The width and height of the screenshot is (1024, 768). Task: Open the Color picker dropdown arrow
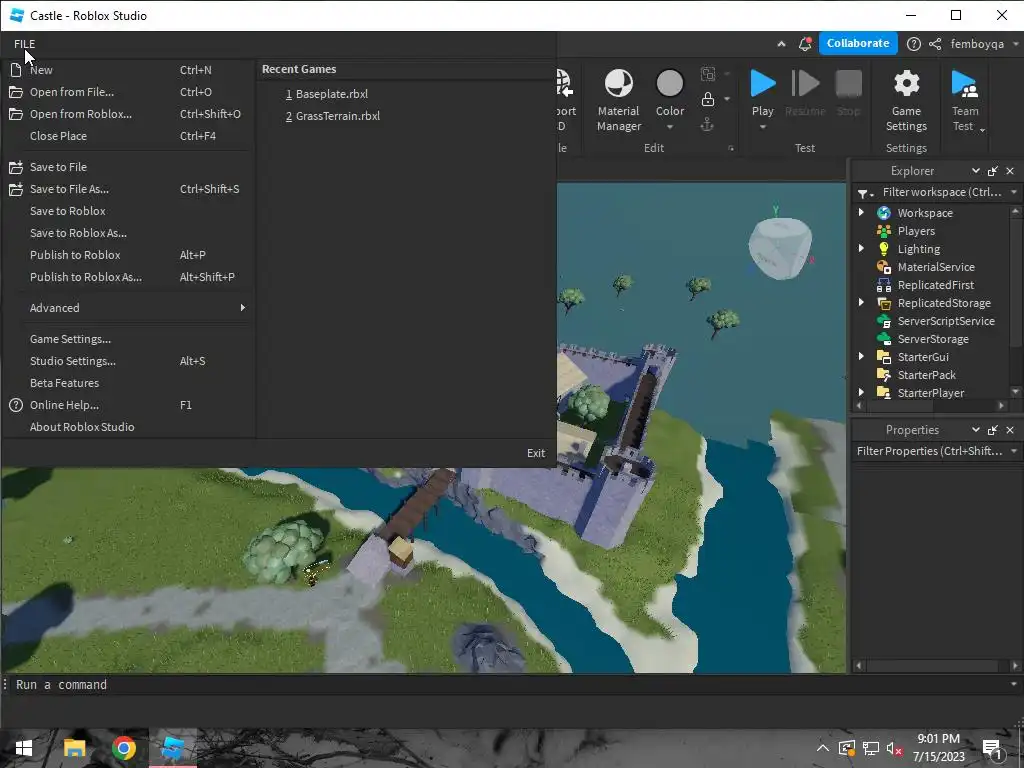coord(669,127)
